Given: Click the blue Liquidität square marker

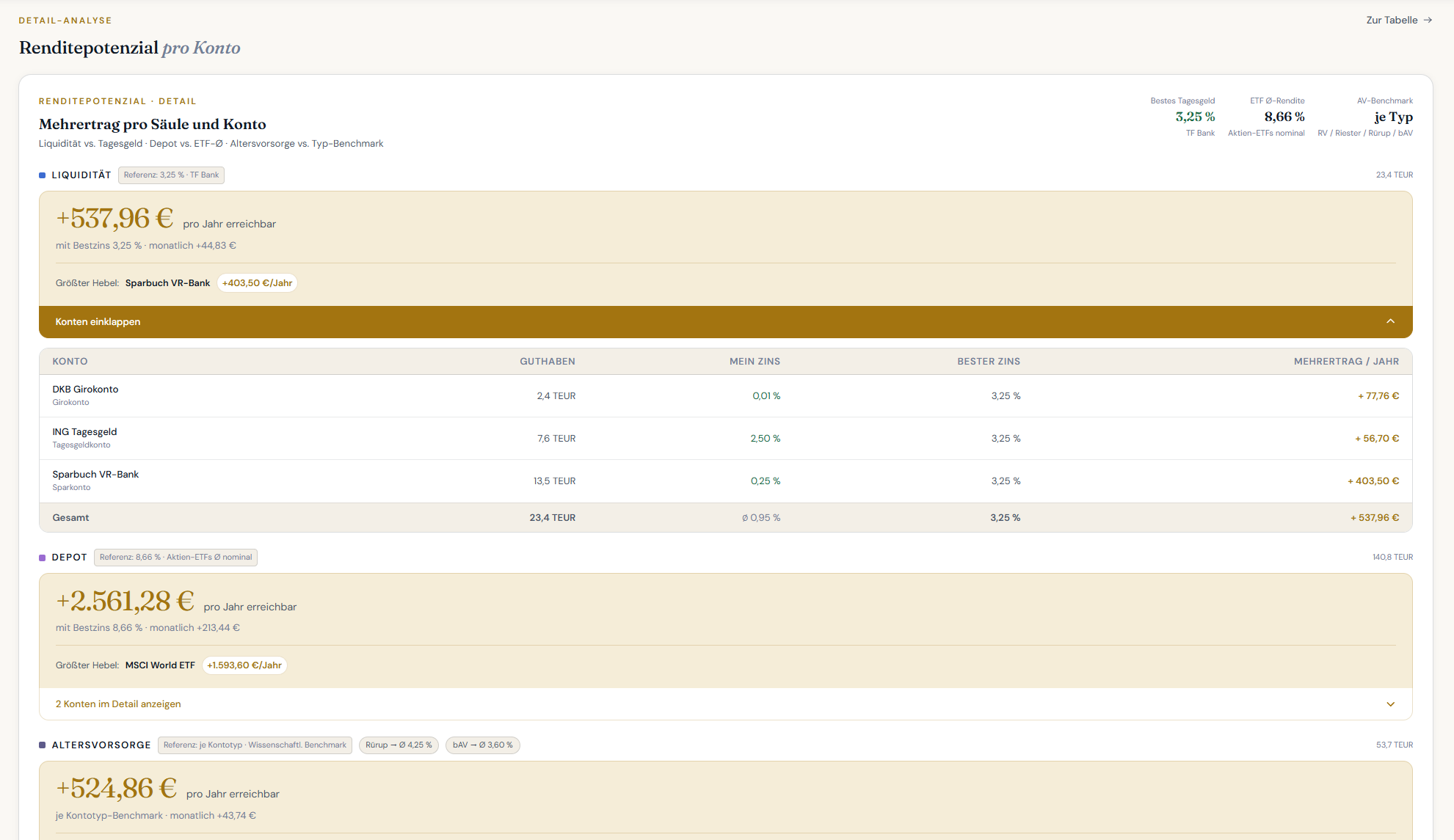Looking at the screenshot, I should pos(43,175).
